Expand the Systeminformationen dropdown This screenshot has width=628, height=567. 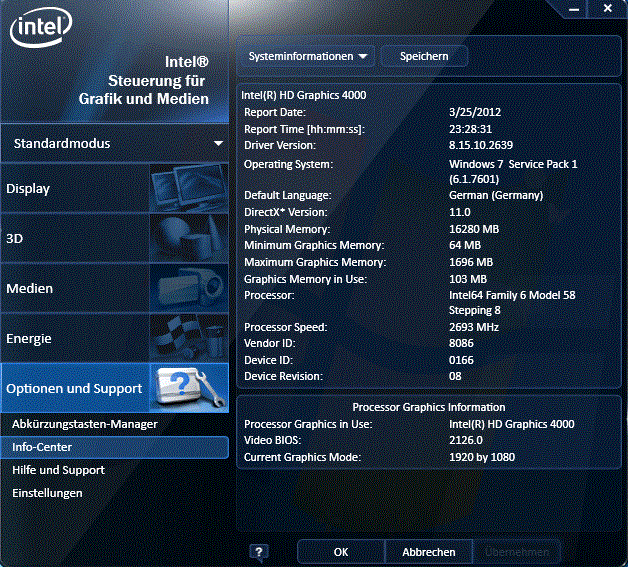(x=307, y=57)
